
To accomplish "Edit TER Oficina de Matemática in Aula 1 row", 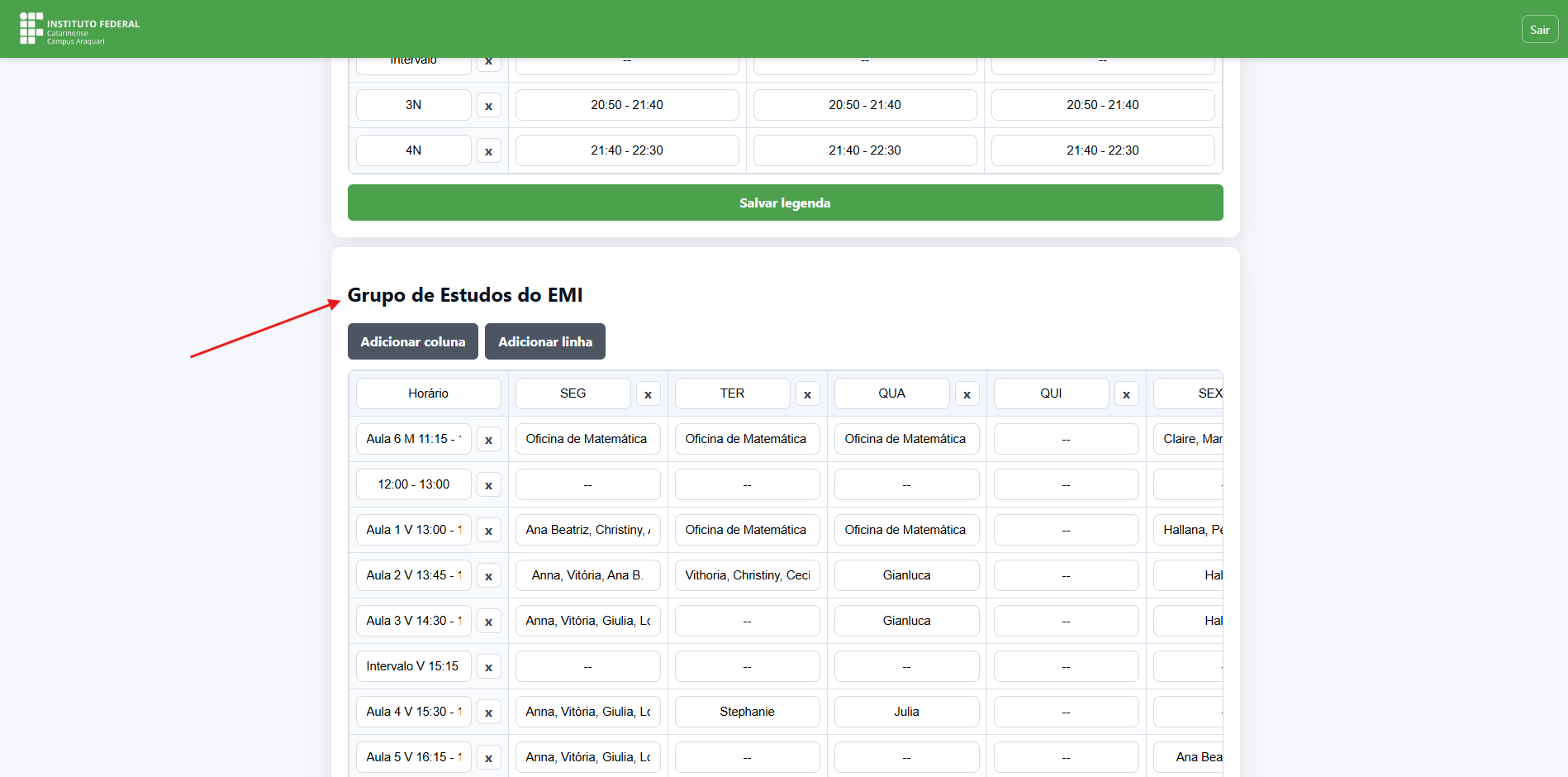I will (x=748, y=530).
